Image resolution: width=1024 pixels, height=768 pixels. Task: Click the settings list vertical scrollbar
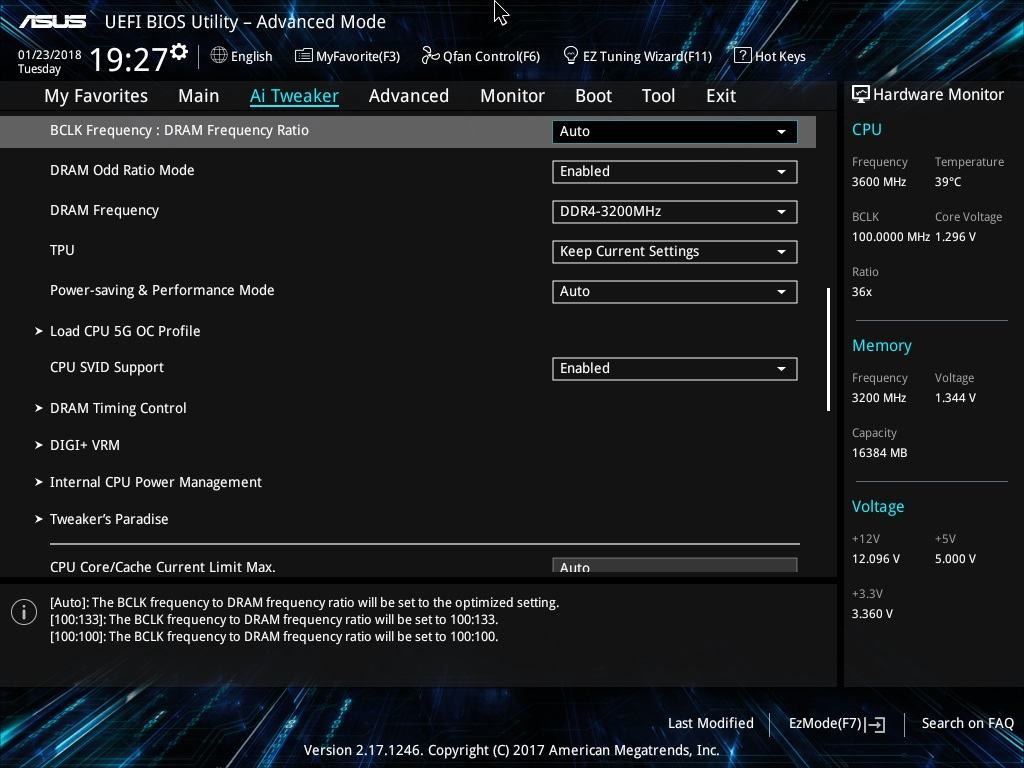click(828, 349)
